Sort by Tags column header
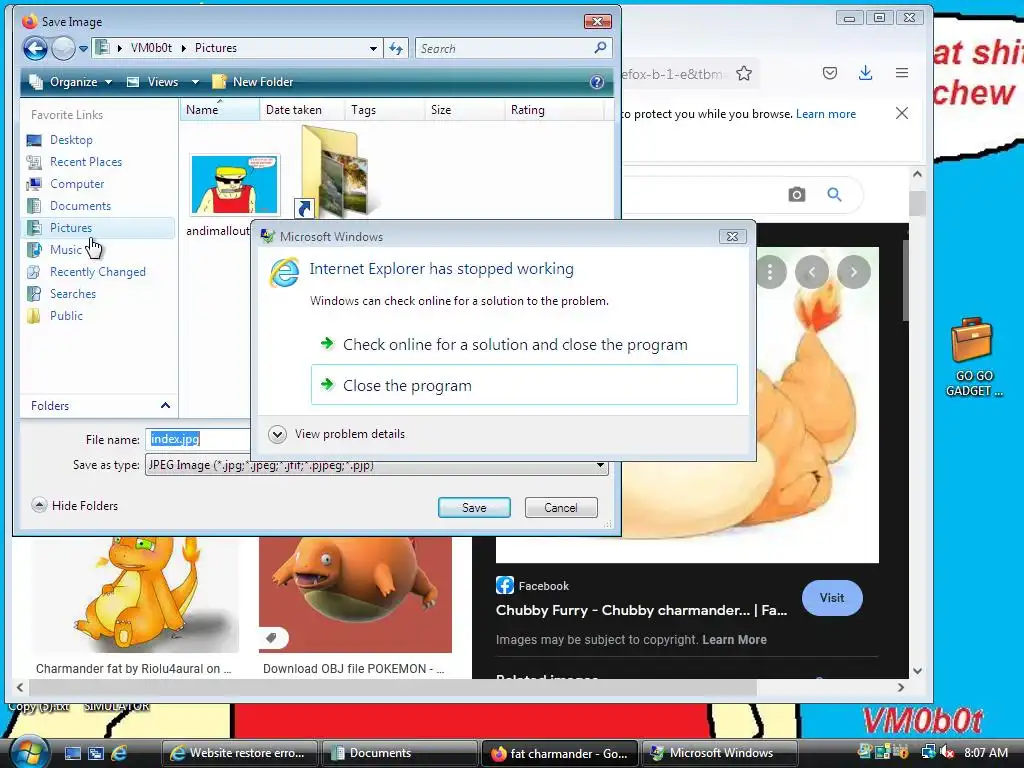This screenshot has width=1024, height=768. click(385, 110)
